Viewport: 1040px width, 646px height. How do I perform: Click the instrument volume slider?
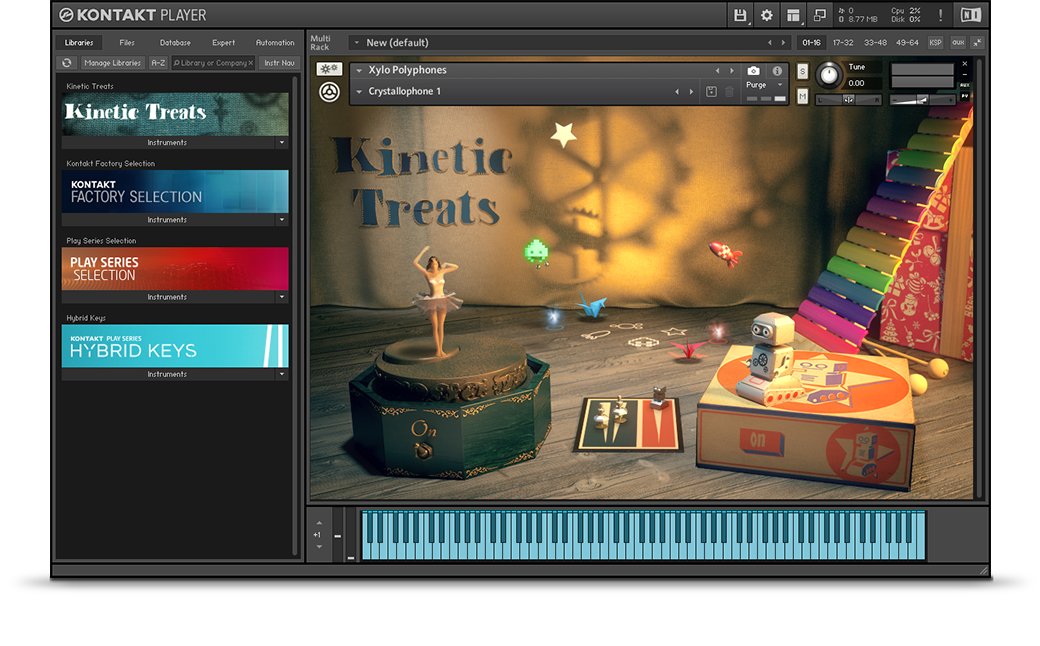[x=921, y=99]
